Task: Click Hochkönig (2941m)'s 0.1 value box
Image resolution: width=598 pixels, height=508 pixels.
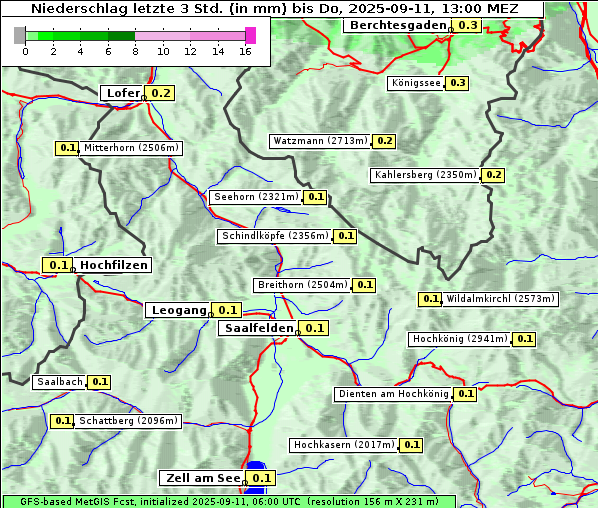Action: pos(524,339)
